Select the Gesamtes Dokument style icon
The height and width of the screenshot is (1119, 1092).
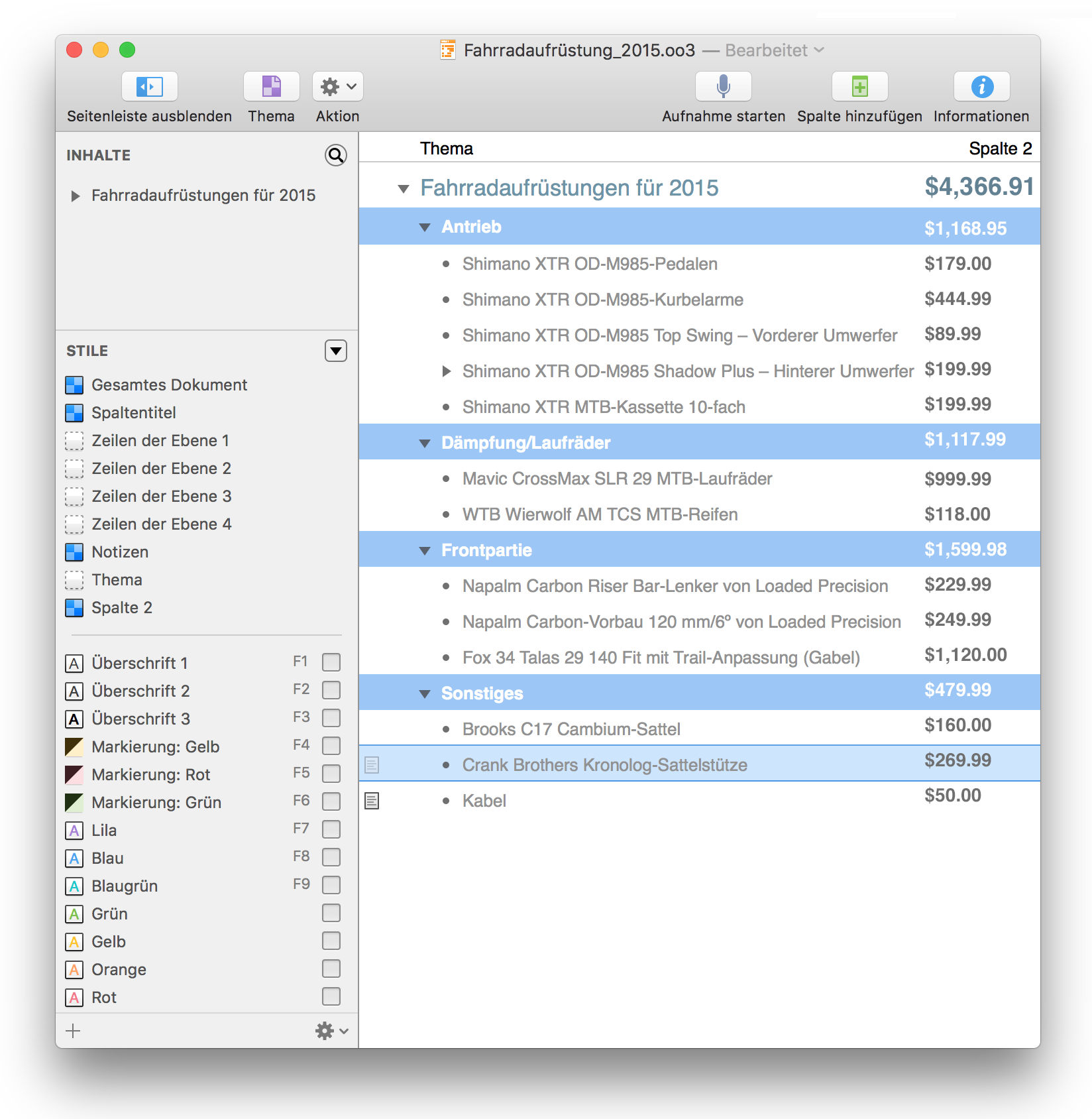point(74,385)
